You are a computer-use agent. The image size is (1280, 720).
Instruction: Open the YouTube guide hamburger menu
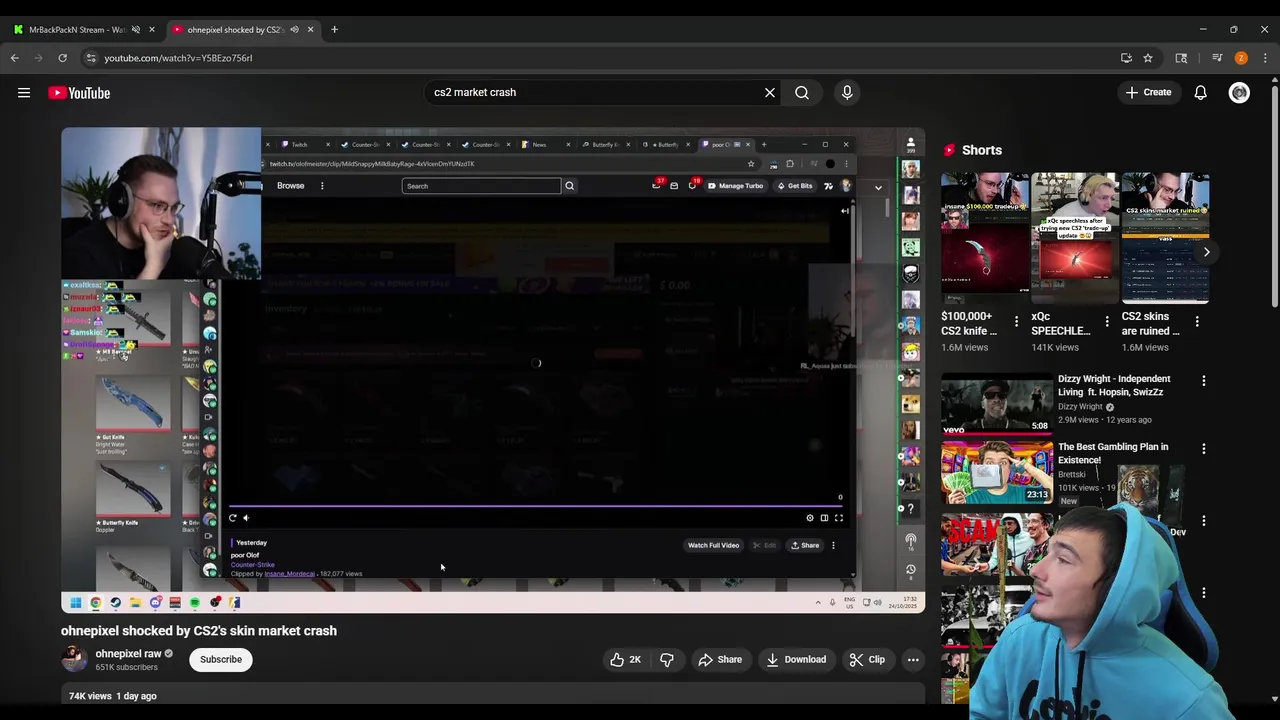click(x=24, y=93)
